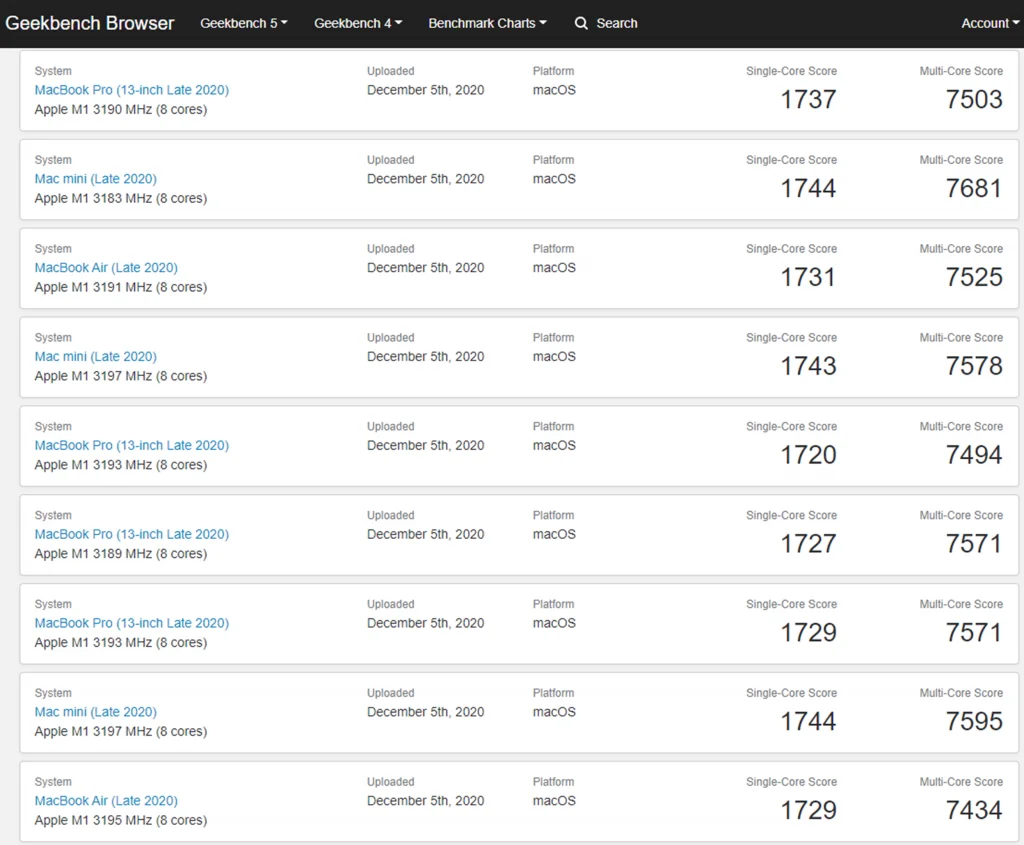Open MacBook Air result scoring 7525
Viewport: 1024px width, 845px height.
click(x=106, y=268)
